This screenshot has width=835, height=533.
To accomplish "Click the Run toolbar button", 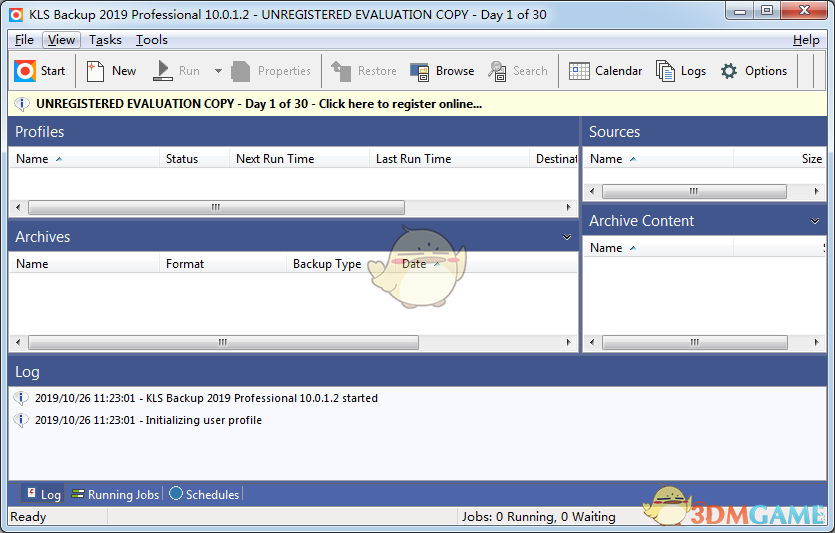I will click(176, 71).
